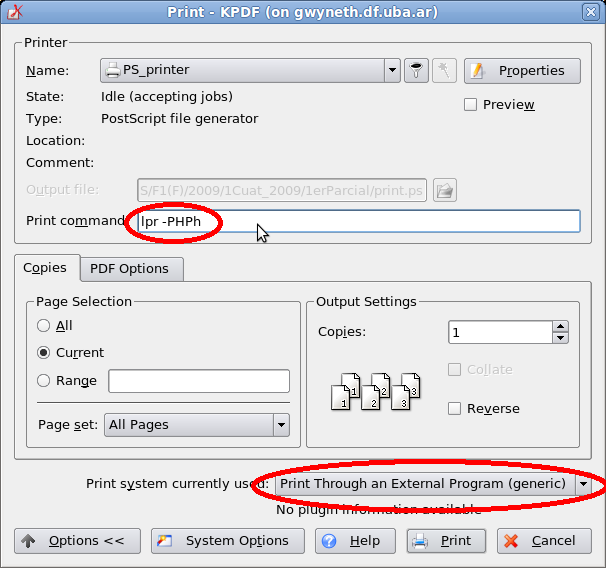Decrease copies with the down arrow

pos(560,338)
